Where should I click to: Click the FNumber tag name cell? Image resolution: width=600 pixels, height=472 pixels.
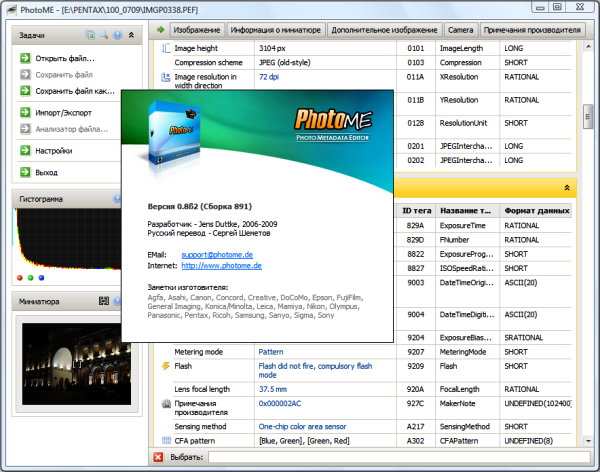pyautogui.click(x=454, y=240)
